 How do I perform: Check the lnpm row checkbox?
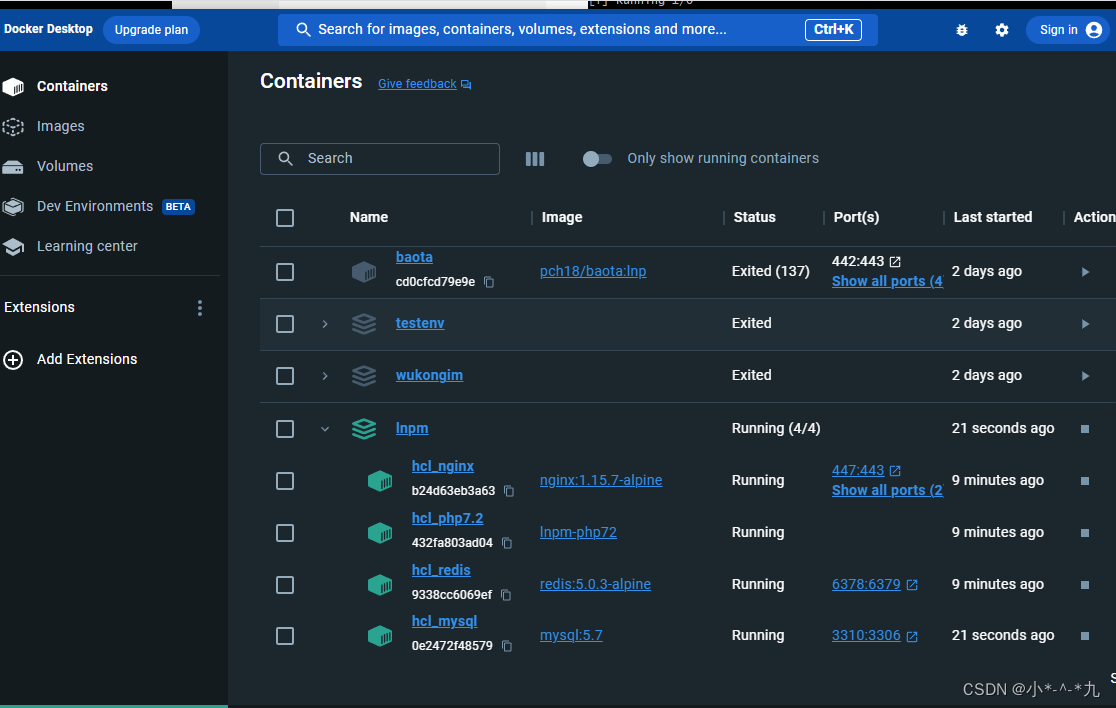[285, 429]
